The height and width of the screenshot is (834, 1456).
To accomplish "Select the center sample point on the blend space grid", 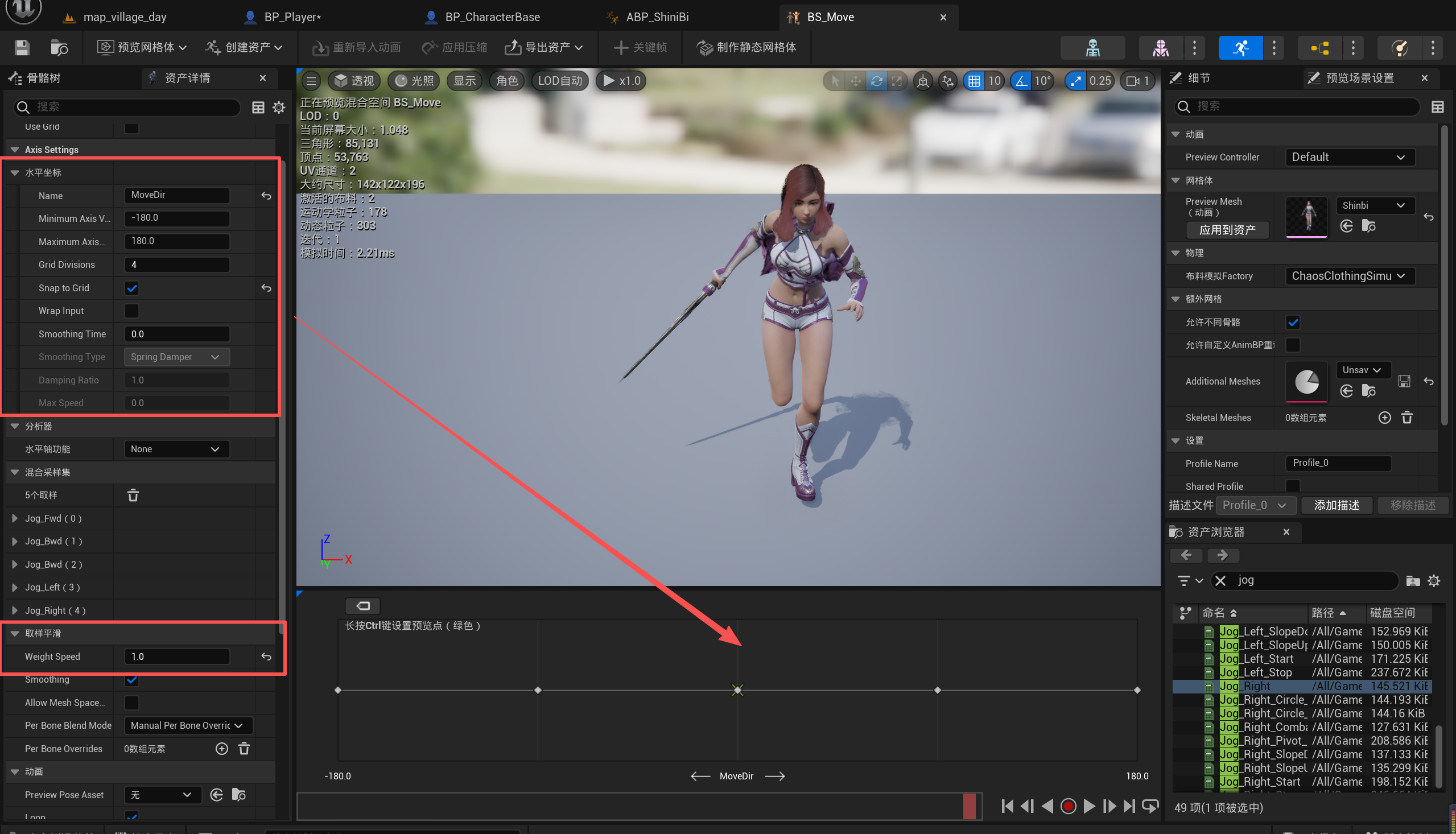I will pyautogui.click(x=737, y=690).
